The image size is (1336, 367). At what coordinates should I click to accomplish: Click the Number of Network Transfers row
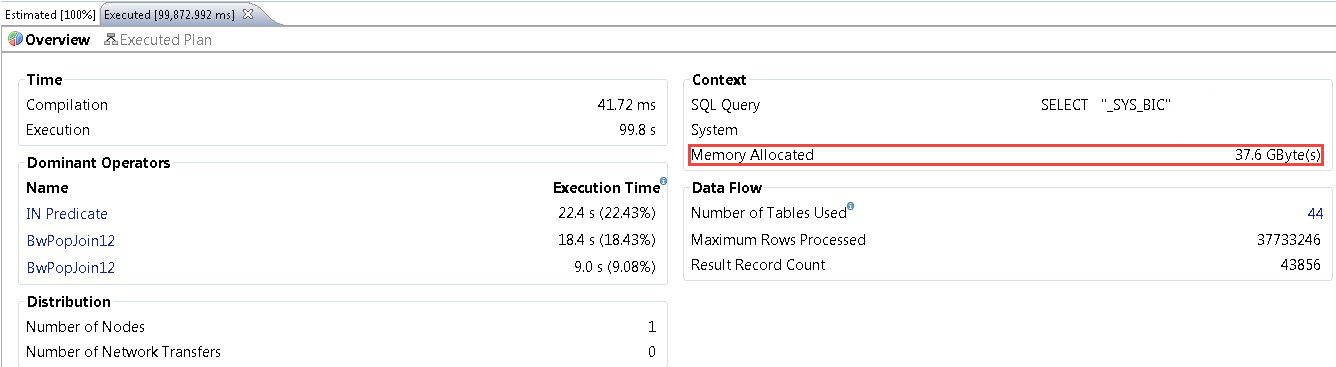(x=341, y=352)
